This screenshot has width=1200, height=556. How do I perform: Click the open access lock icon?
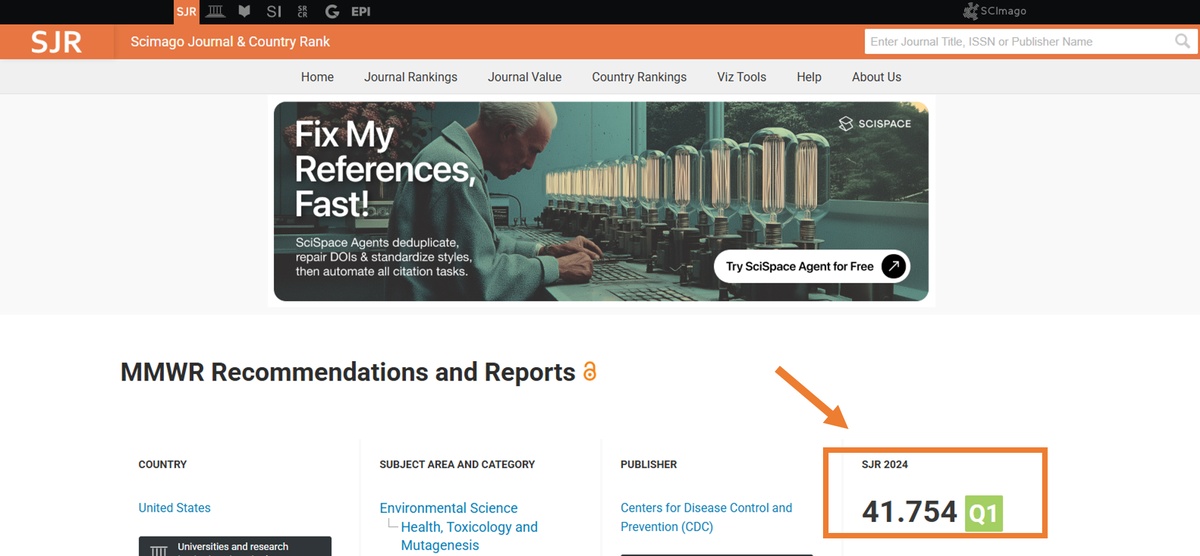(589, 372)
